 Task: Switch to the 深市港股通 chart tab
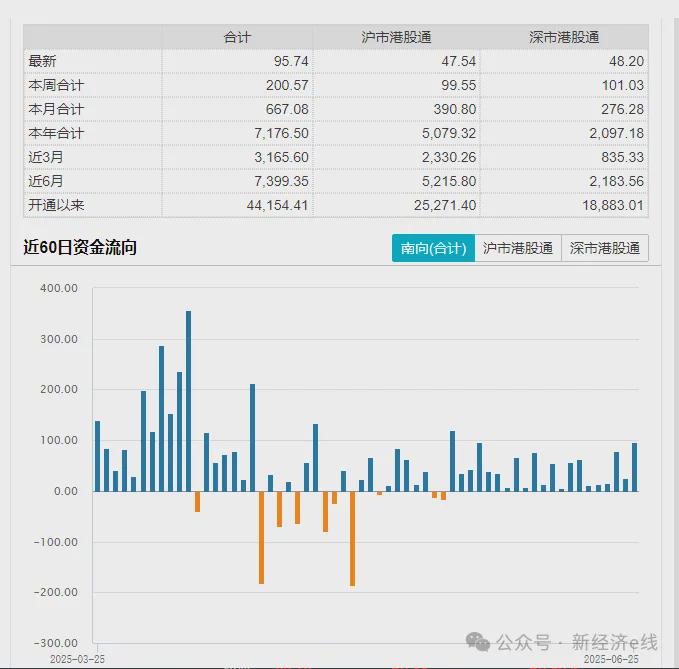coord(605,248)
